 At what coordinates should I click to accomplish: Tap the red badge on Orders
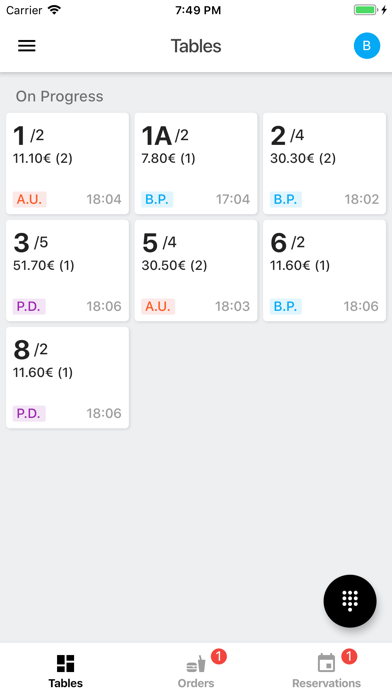point(218,656)
